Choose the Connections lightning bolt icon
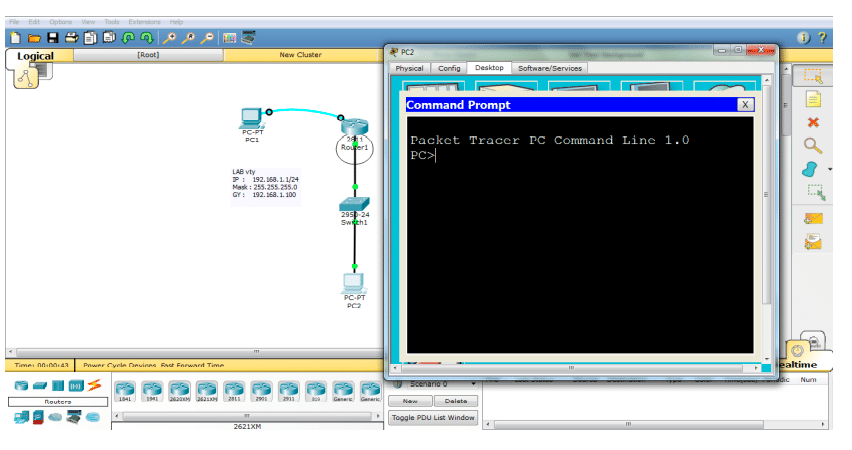The width and height of the screenshot is (852, 450). click(x=95, y=385)
